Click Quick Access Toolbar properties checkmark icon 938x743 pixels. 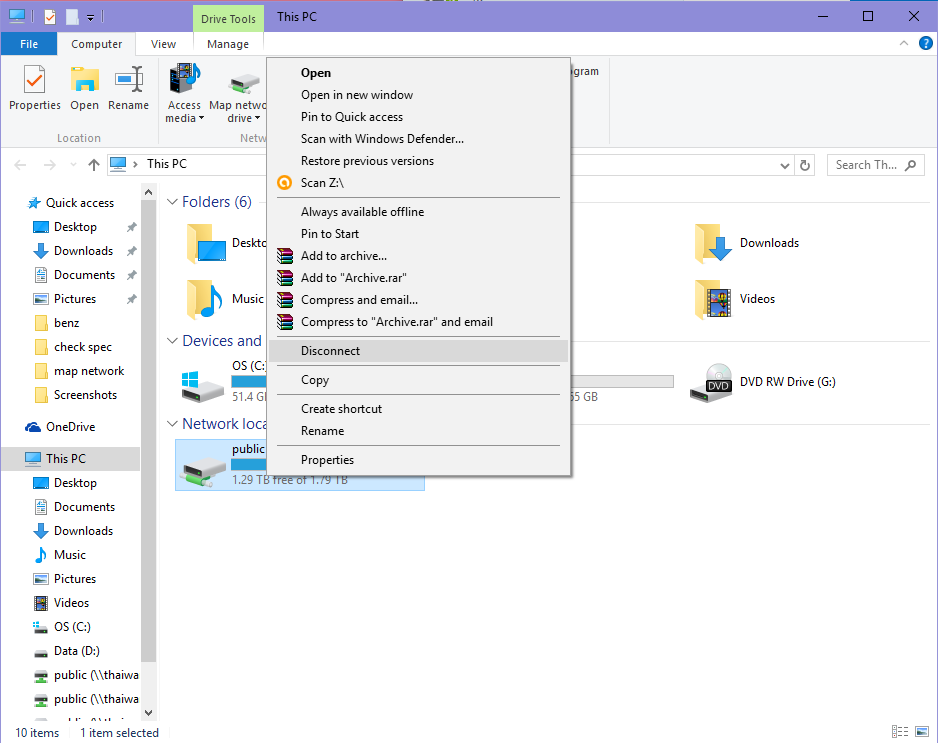point(50,17)
